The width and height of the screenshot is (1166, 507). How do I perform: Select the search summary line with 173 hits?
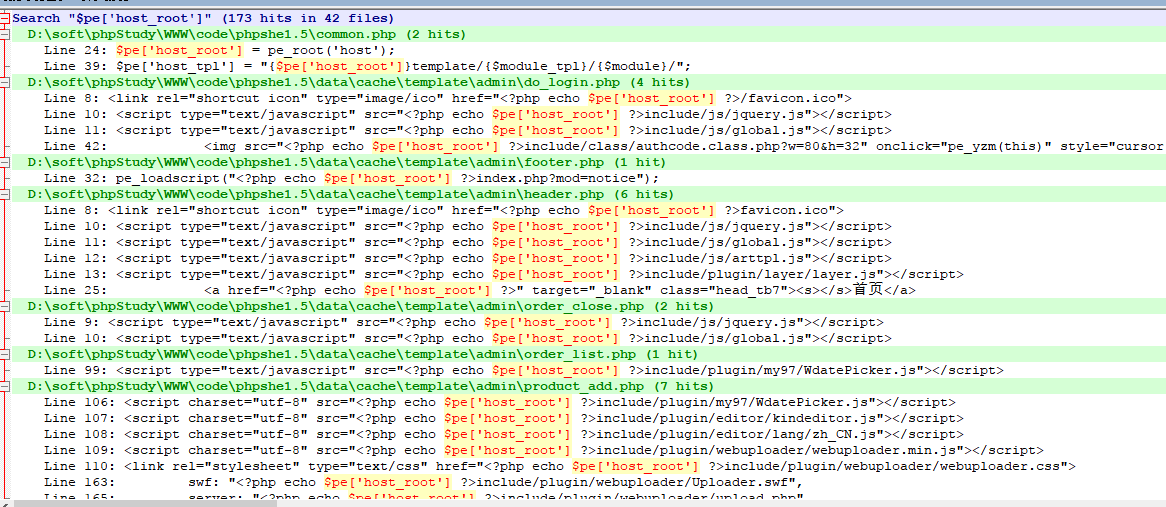click(203, 18)
